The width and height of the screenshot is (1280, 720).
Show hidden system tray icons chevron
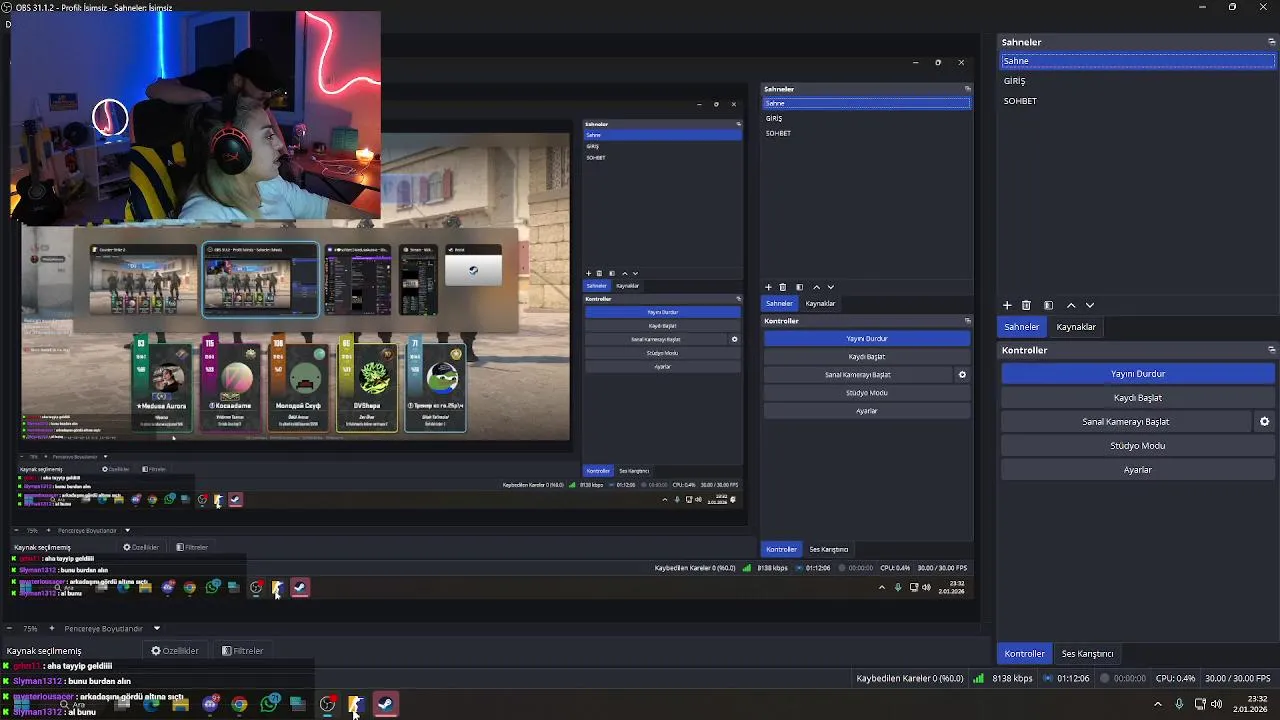pos(1158,704)
